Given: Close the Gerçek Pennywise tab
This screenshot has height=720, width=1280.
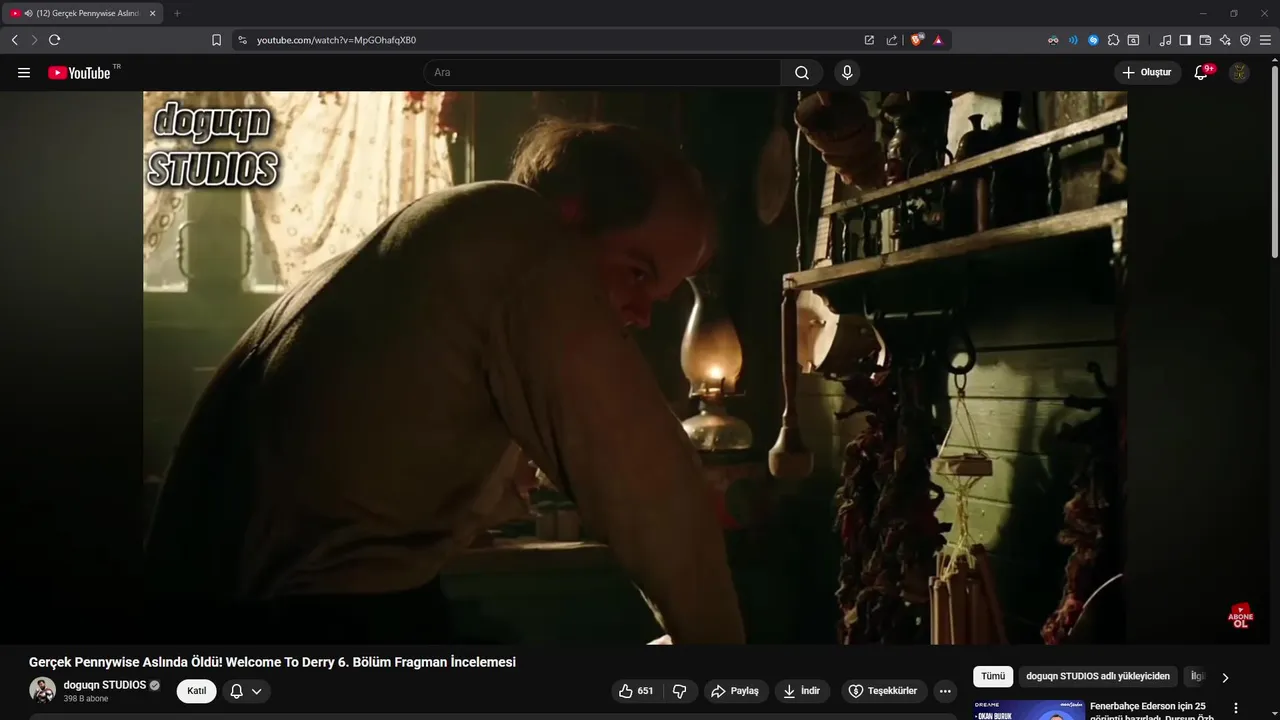Looking at the screenshot, I should pyautogui.click(x=152, y=13).
